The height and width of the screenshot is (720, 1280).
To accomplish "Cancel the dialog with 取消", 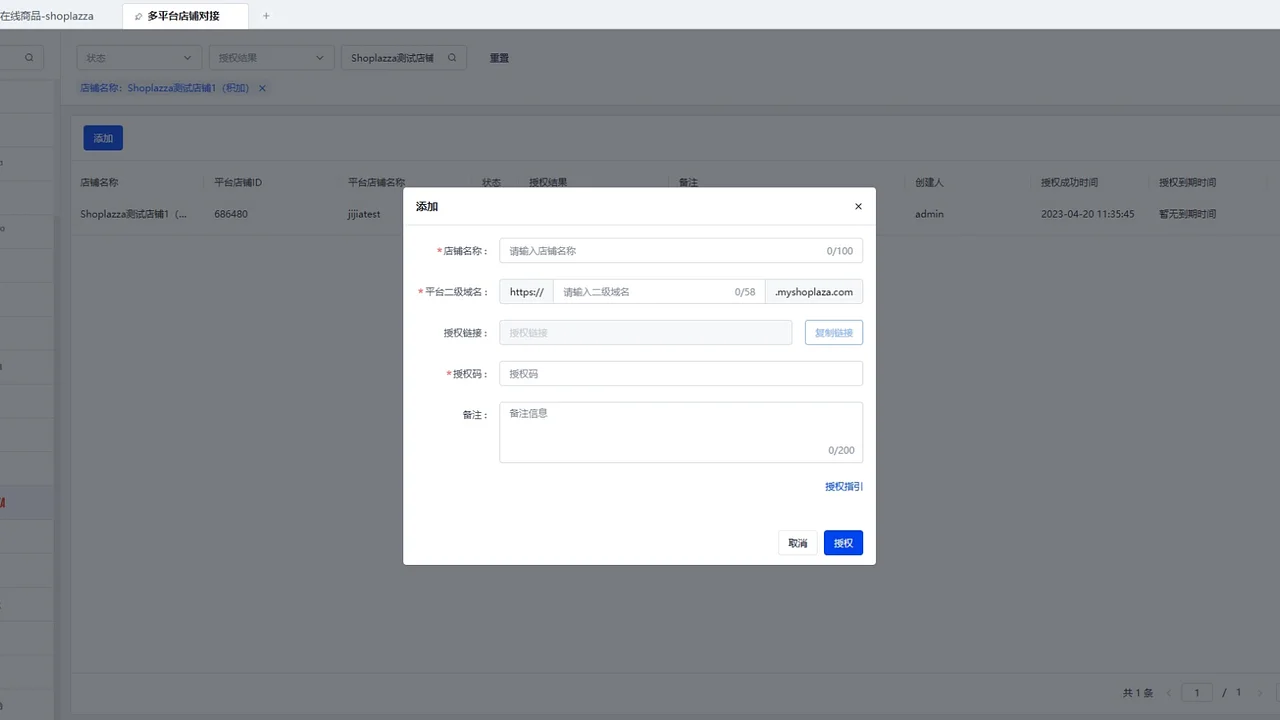I will (797, 543).
